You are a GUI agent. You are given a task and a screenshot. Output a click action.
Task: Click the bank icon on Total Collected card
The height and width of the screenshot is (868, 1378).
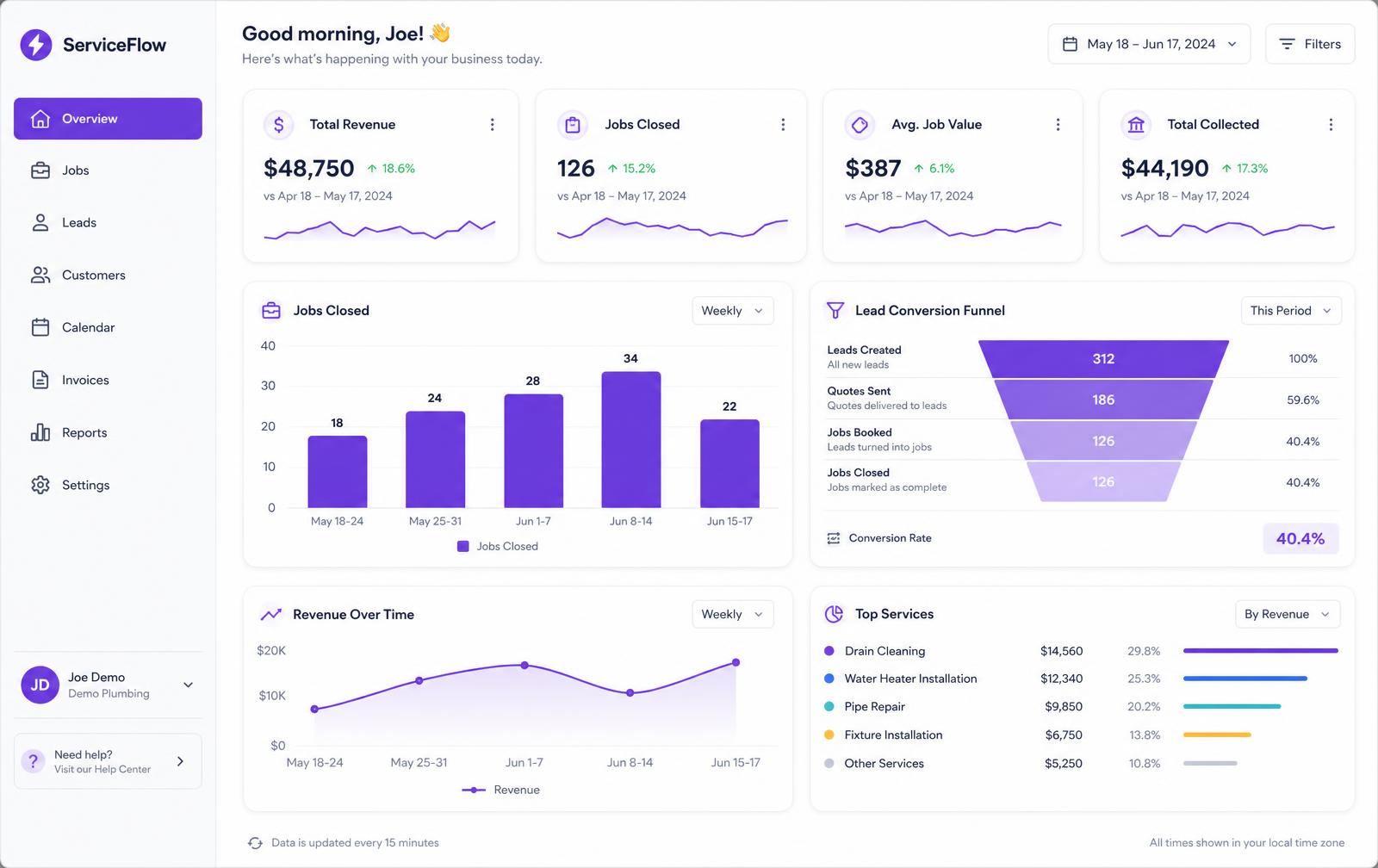tap(1136, 125)
